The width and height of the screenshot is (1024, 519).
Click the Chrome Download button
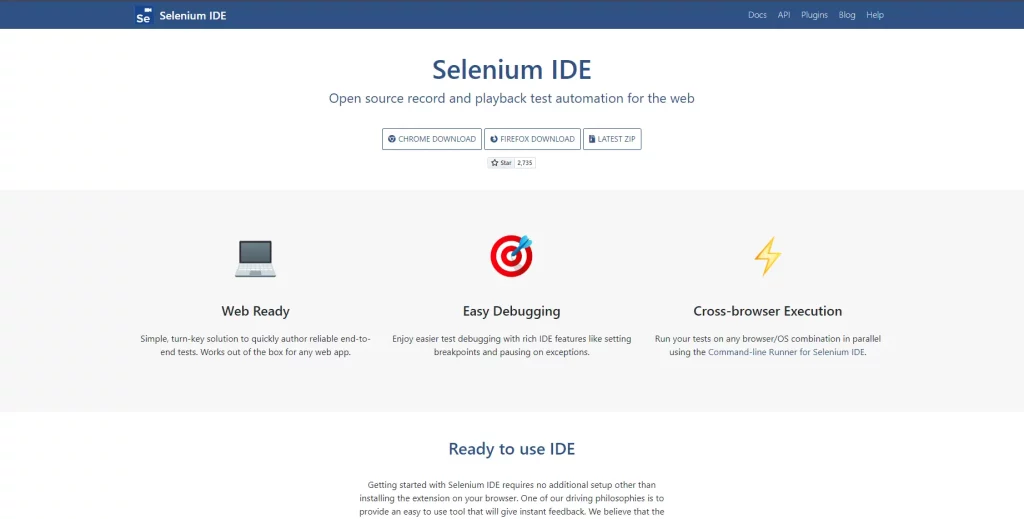pyautogui.click(x=432, y=139)
